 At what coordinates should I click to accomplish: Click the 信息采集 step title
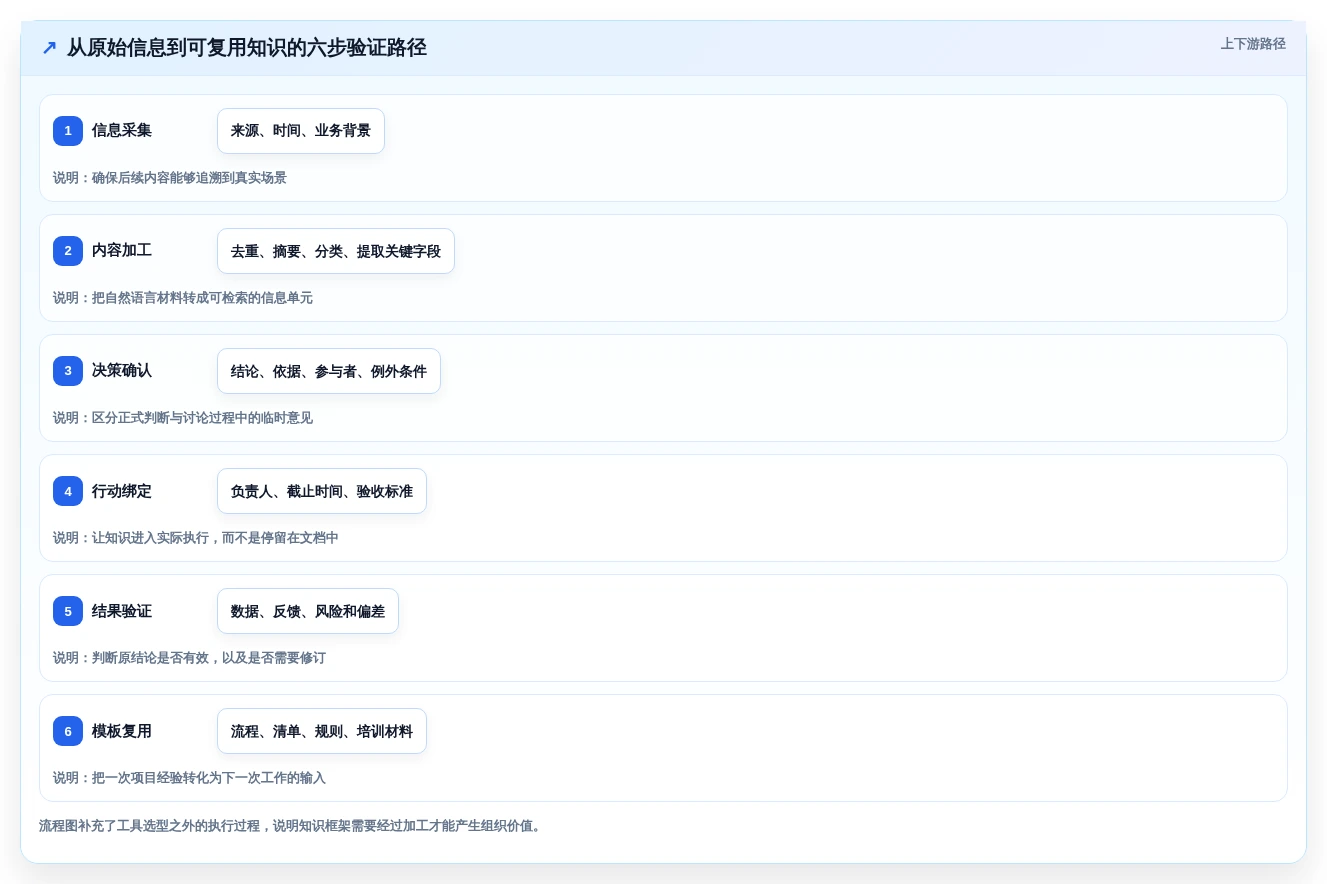click(x=122, y=131)
